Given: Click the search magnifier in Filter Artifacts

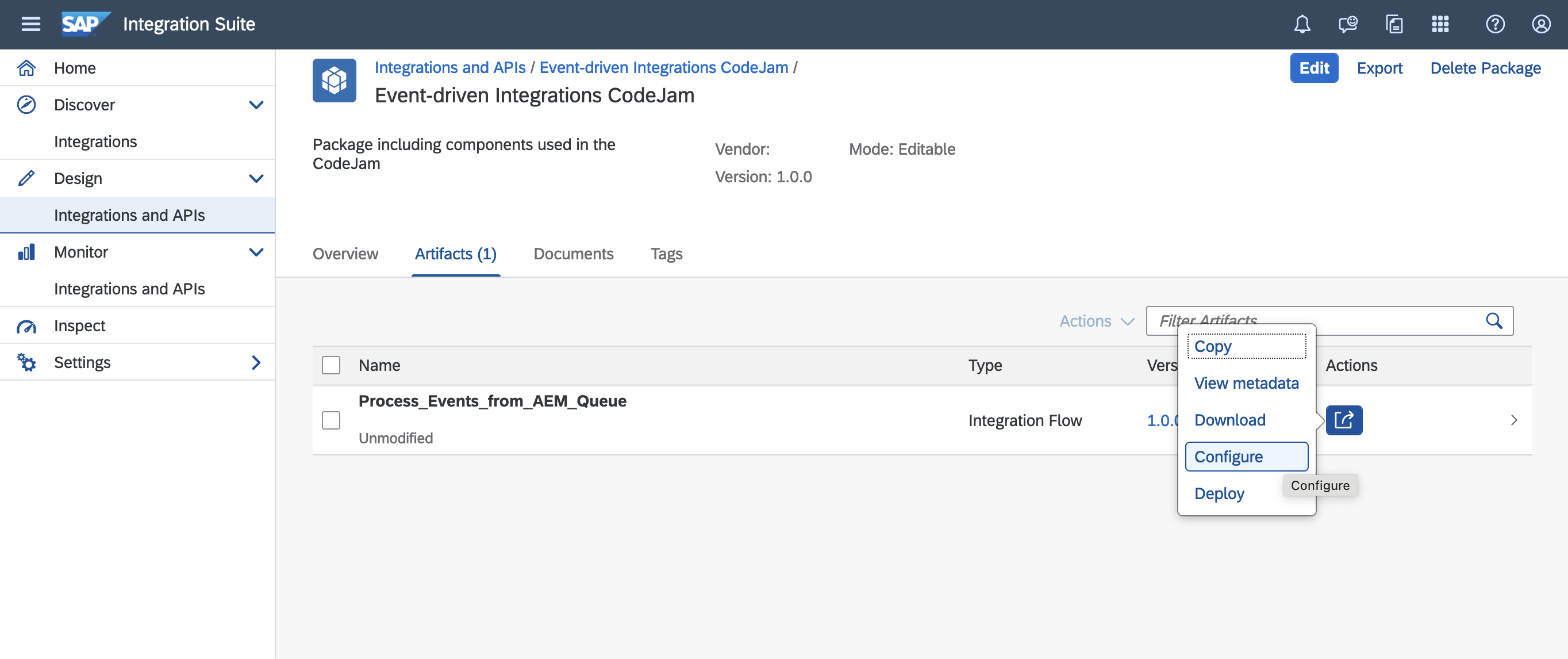Looking at the screenshot, I should [1494, 320].
